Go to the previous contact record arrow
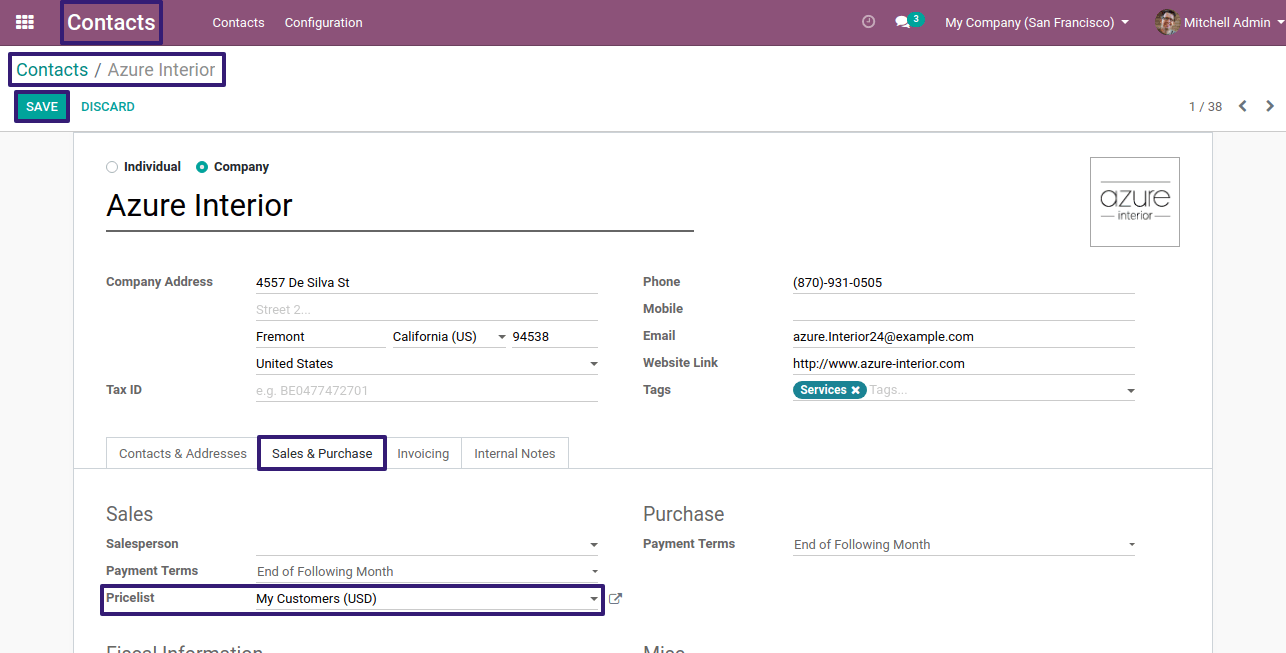The image size is (1286, 653). pyautogui.click(x=1242, y=106)
